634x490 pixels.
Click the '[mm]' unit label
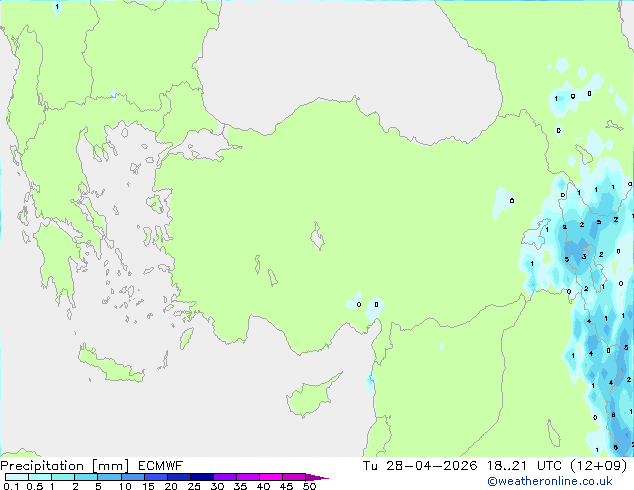pyautogui.click(x=110, y=466)
